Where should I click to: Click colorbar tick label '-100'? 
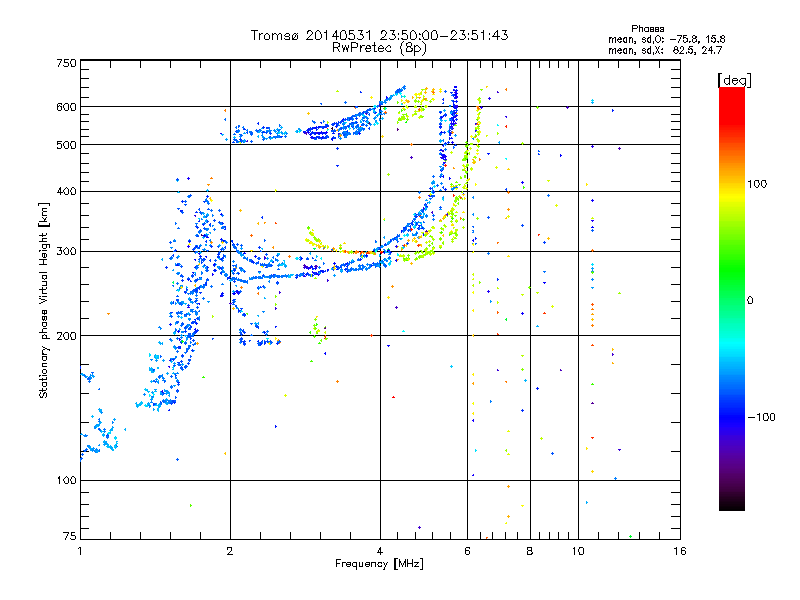click(x=761, y=417)
